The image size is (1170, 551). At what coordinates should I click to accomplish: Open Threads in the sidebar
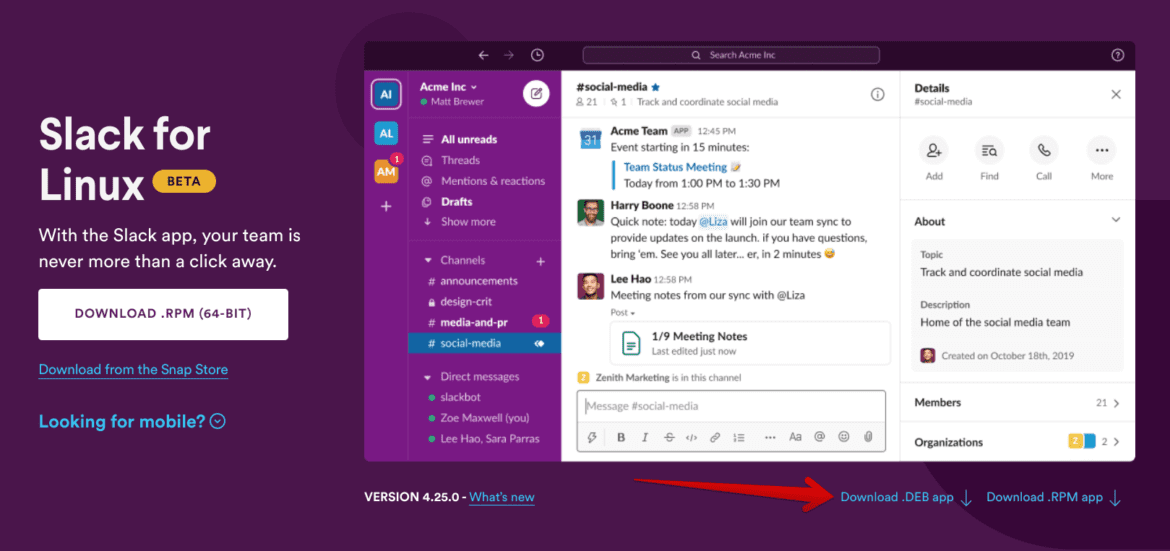point(460,160)
